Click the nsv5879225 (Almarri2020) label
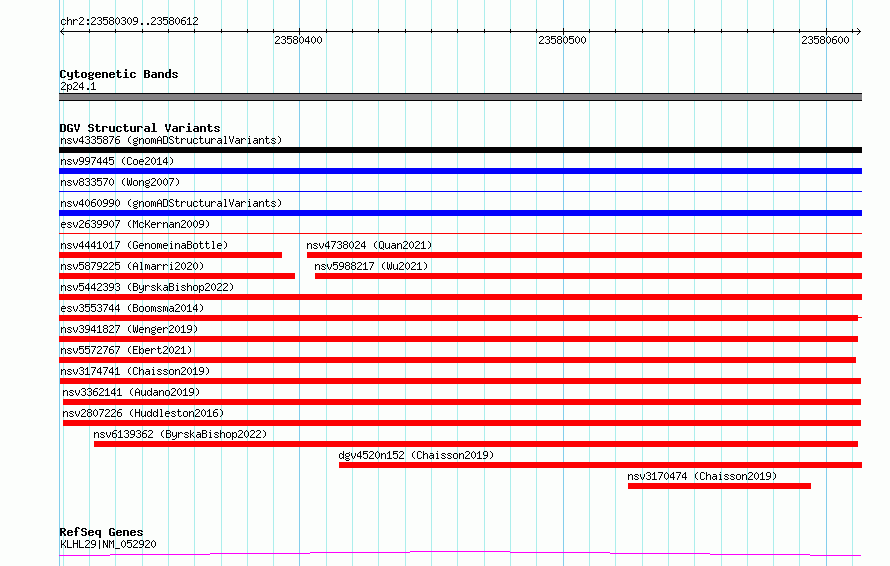 [x=132, y=266]
